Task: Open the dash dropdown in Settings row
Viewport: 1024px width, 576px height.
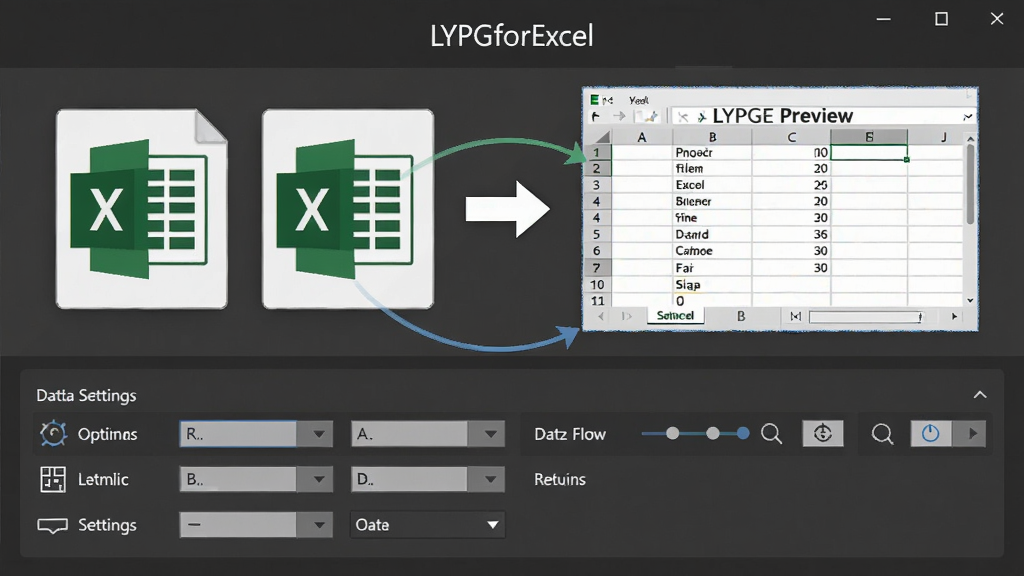Action: click(256, 525)
